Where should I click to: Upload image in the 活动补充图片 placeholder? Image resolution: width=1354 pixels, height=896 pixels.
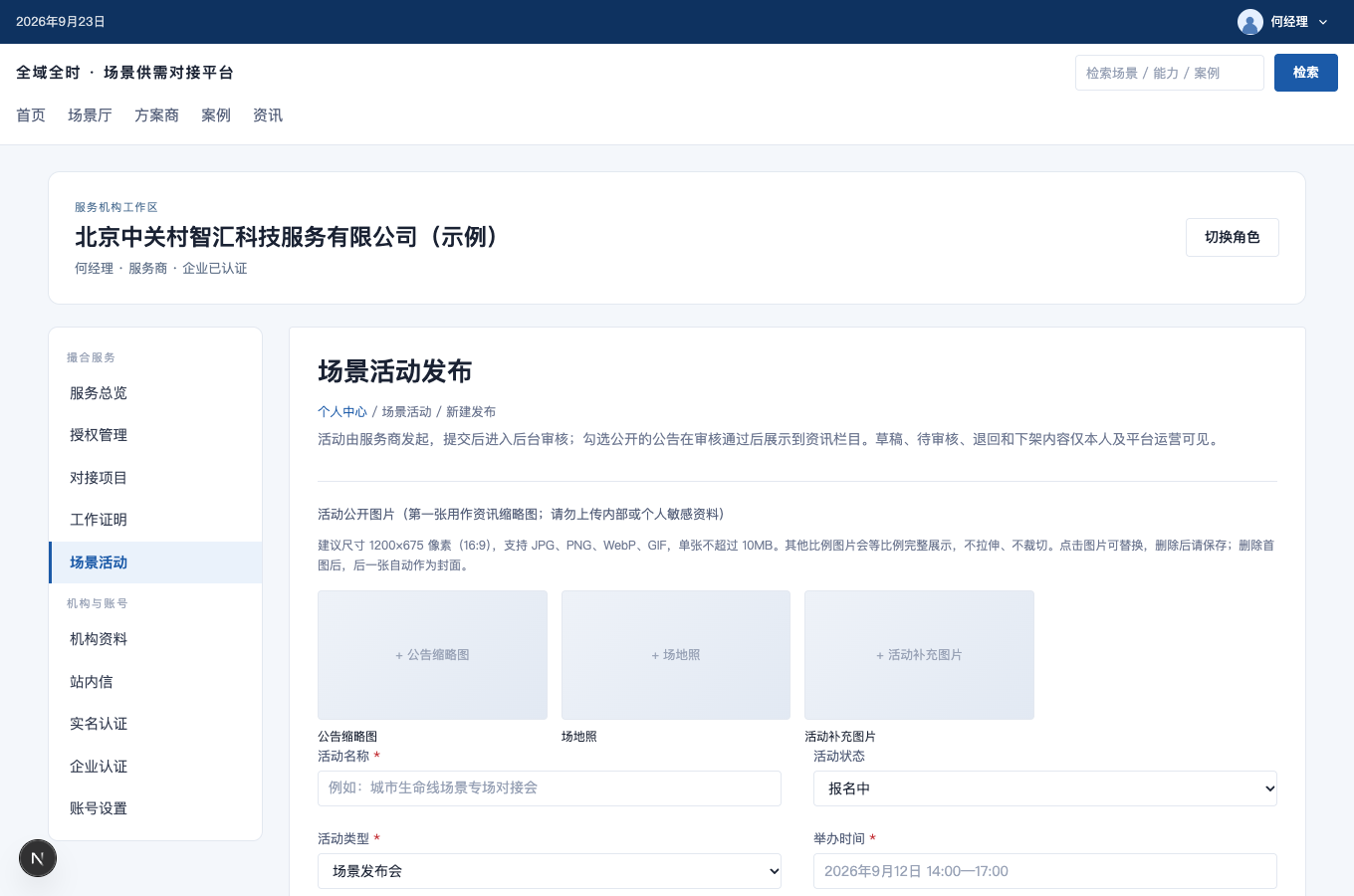click(919, 655)
